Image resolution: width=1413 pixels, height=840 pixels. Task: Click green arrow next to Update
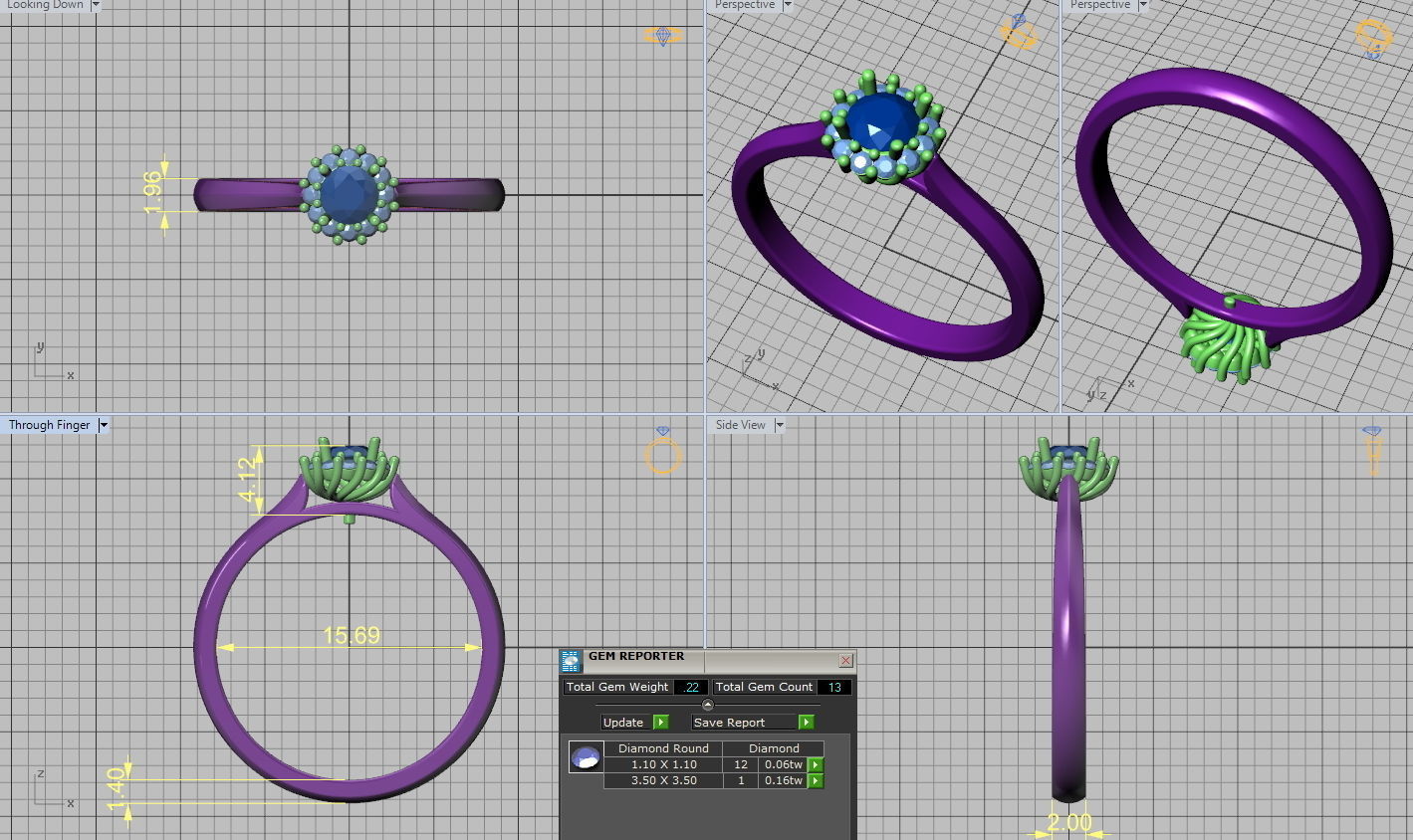tap(661, 722)
